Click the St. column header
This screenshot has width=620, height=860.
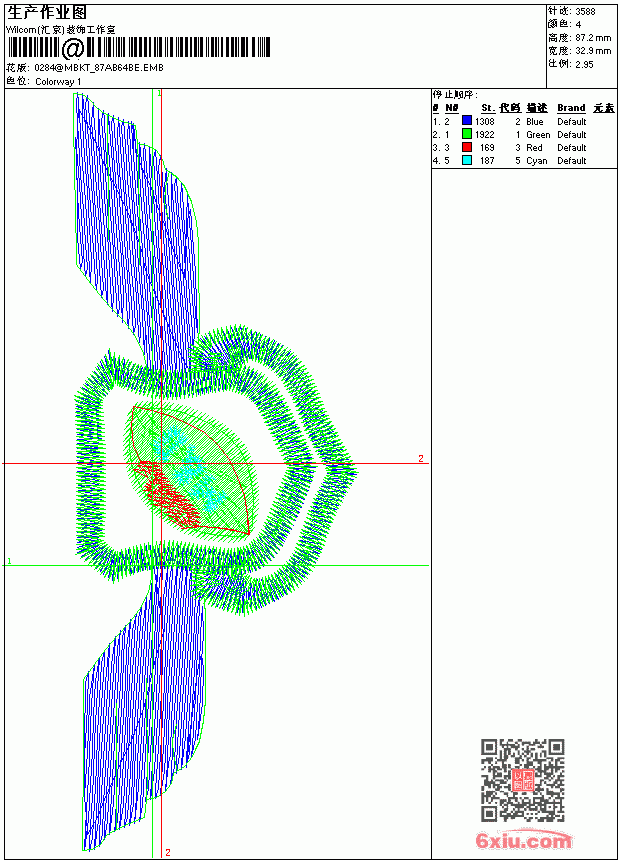[x=488, y=108]
